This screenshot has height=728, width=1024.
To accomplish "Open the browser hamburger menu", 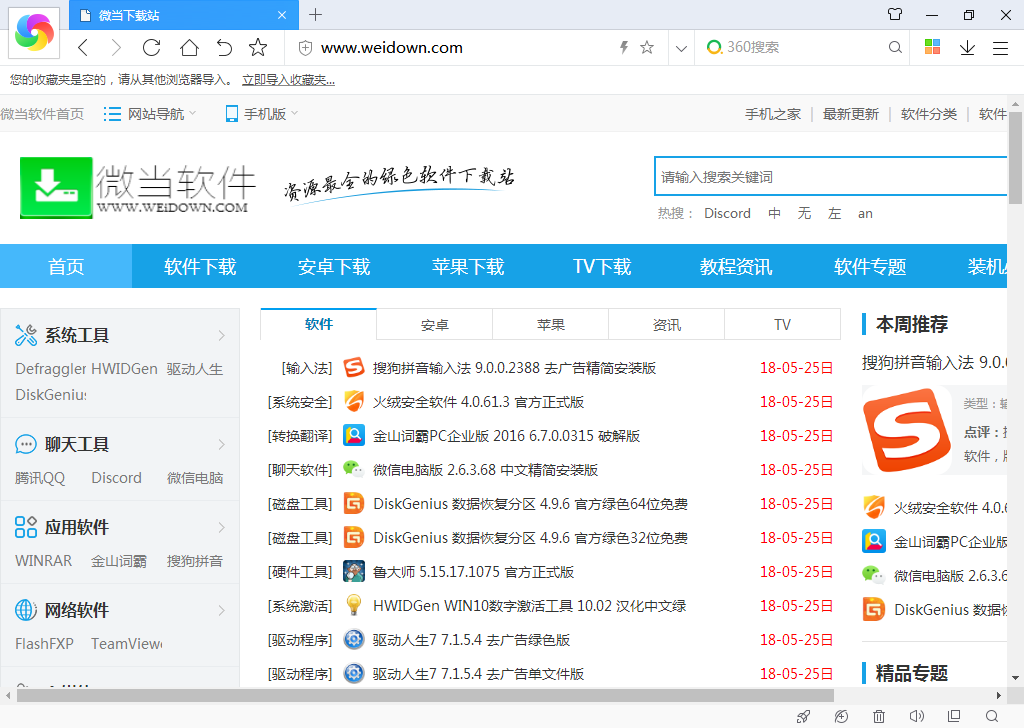I will [1000, 48].
